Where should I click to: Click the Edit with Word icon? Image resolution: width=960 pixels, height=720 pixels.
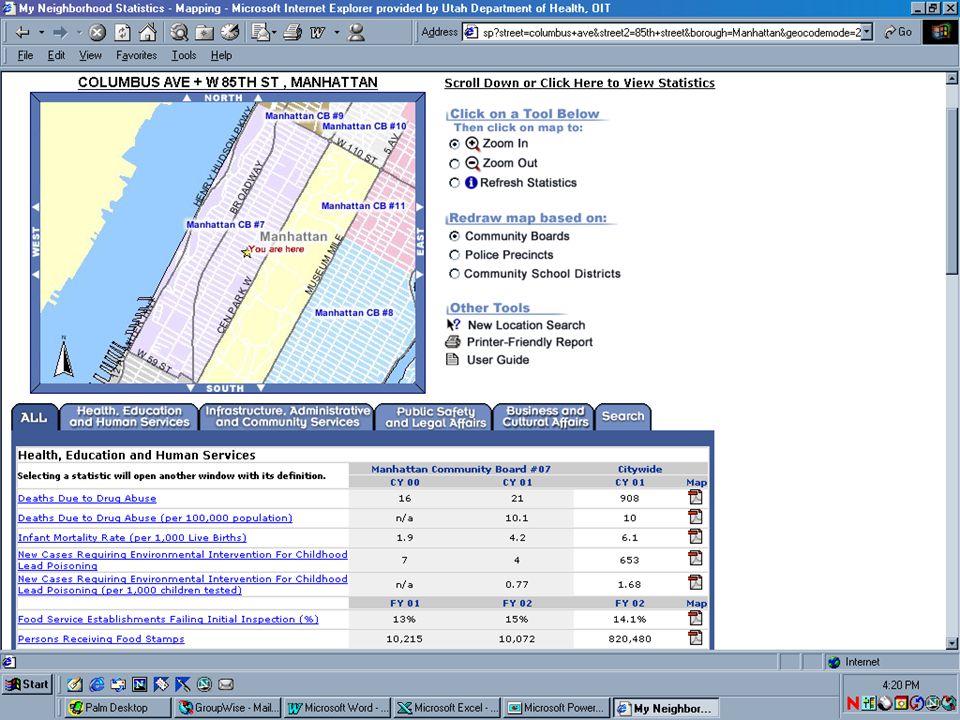coord(318,32)
